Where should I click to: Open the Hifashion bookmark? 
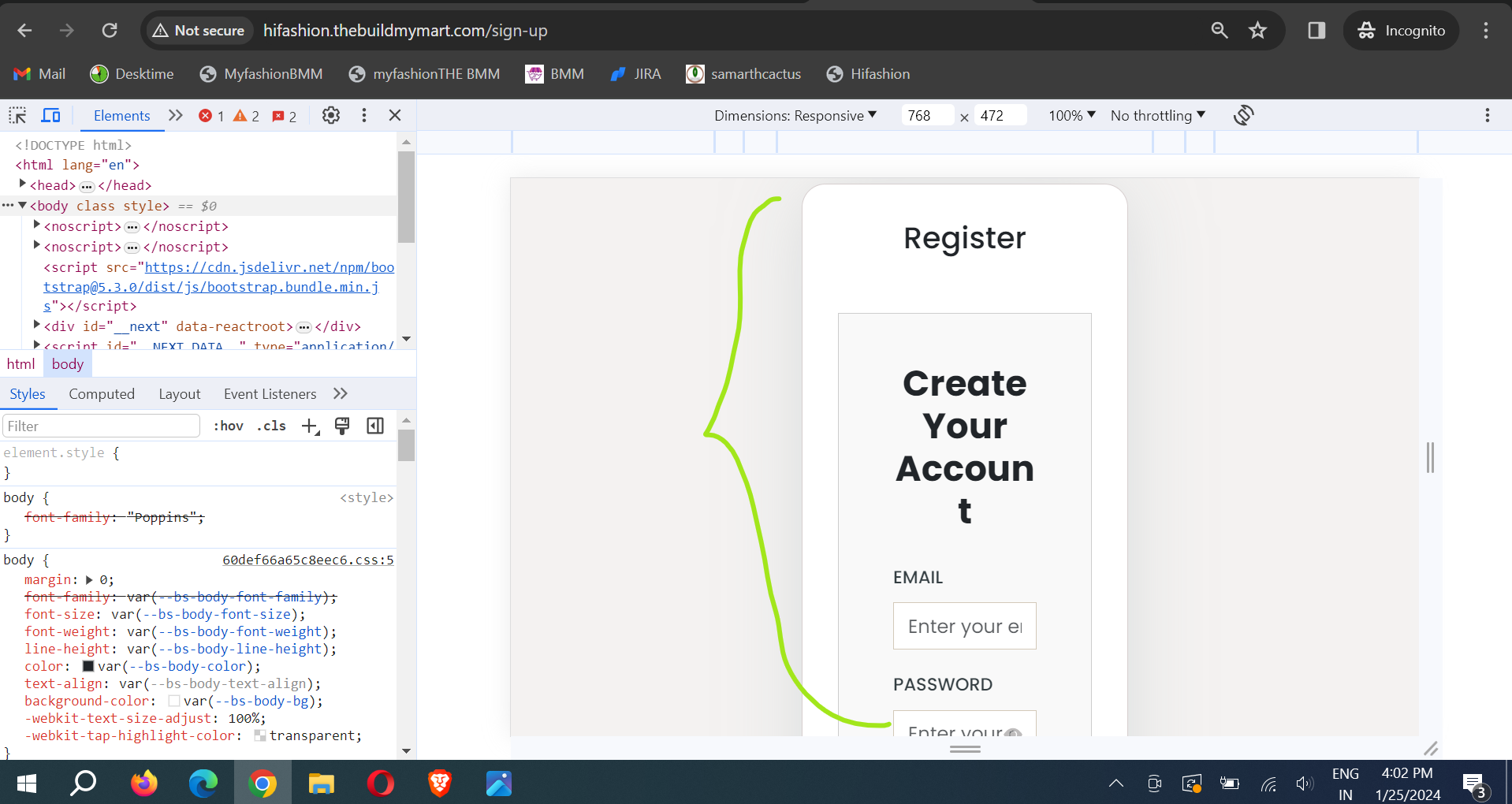(868, 74)
